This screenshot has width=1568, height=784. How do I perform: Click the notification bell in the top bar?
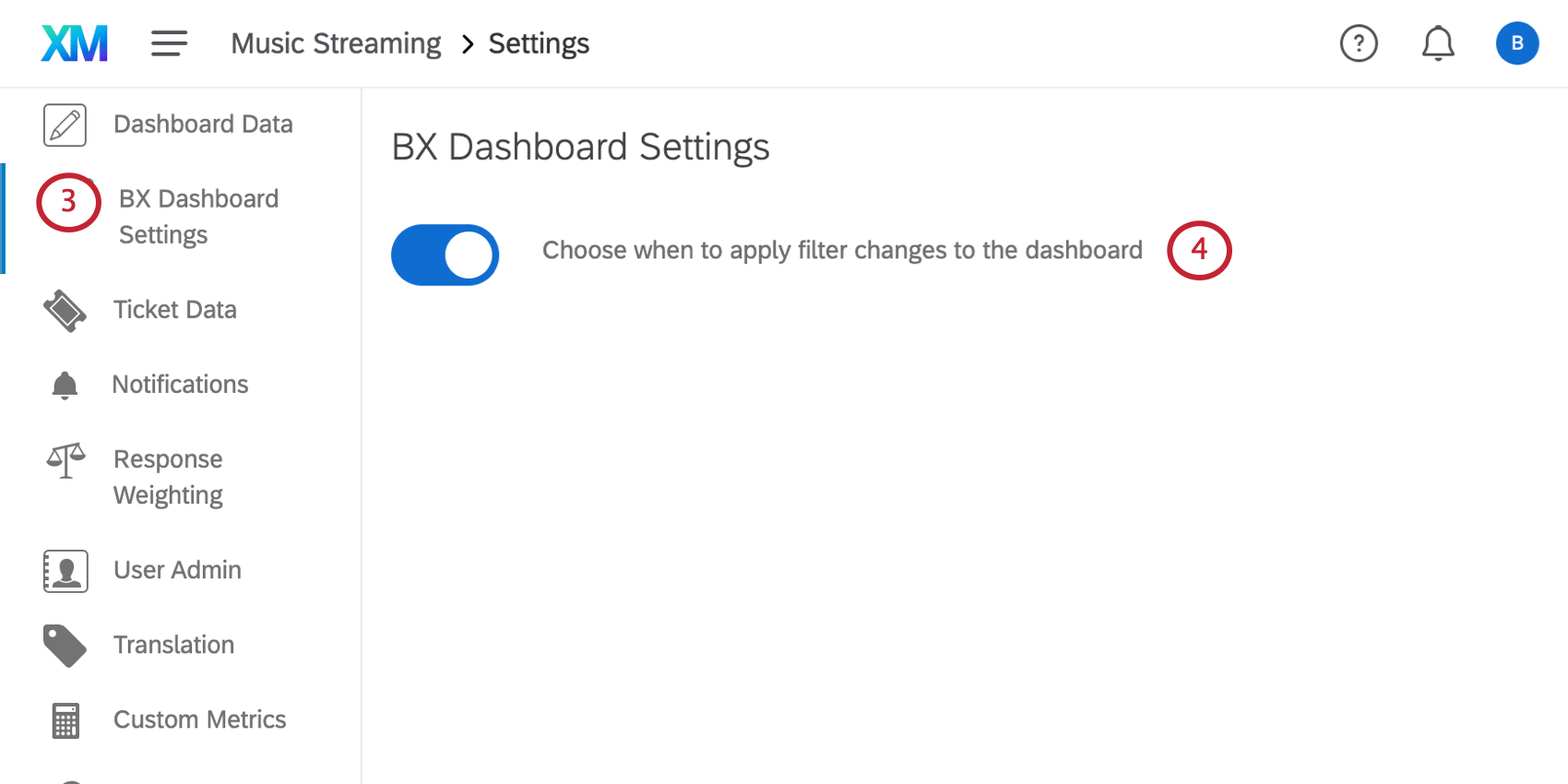[1438, 42]
